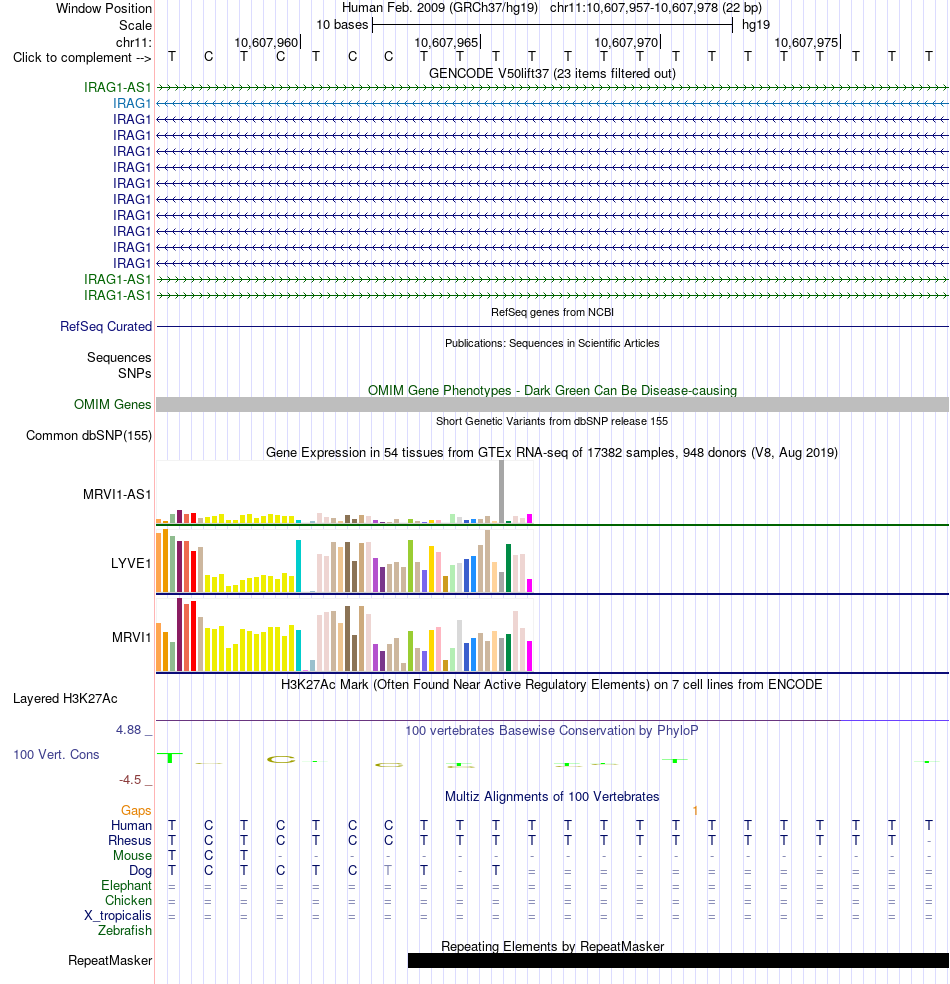Screen dimensions: 950x984
Task: Click the 'hg19' label beside the scale bar
Action: pos(755,25)
